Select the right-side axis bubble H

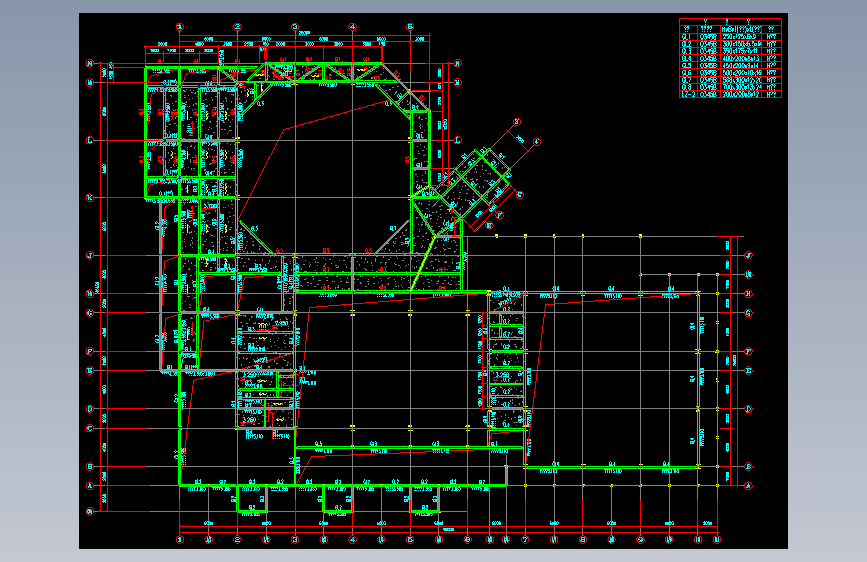pos(749,294)
